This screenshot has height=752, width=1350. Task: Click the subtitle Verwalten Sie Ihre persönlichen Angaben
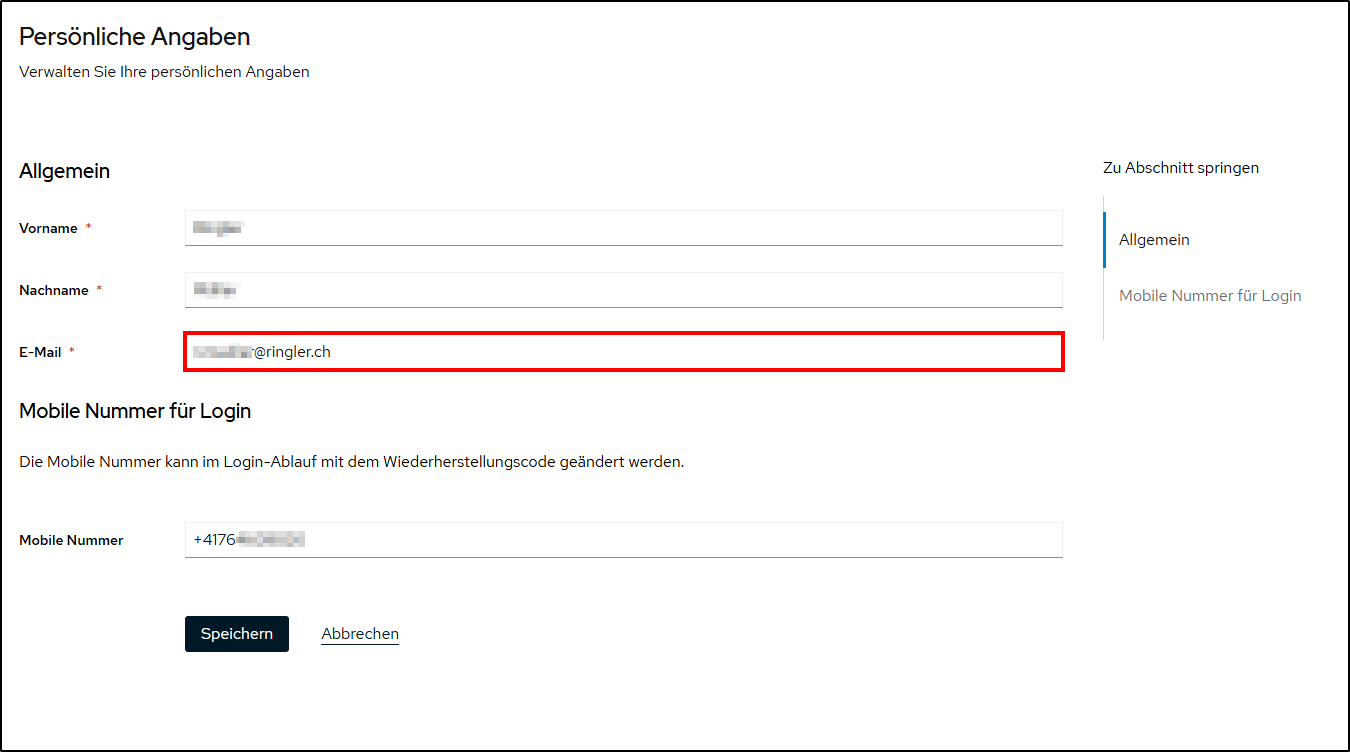click(164, 72)
